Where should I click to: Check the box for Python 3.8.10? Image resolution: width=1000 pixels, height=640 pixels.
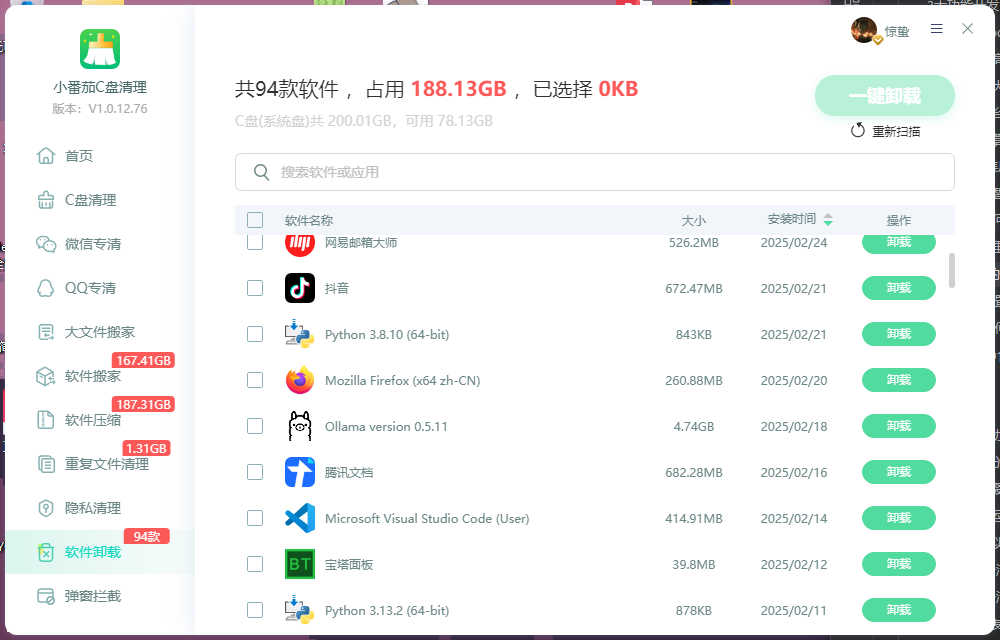(x=255, y=334)
